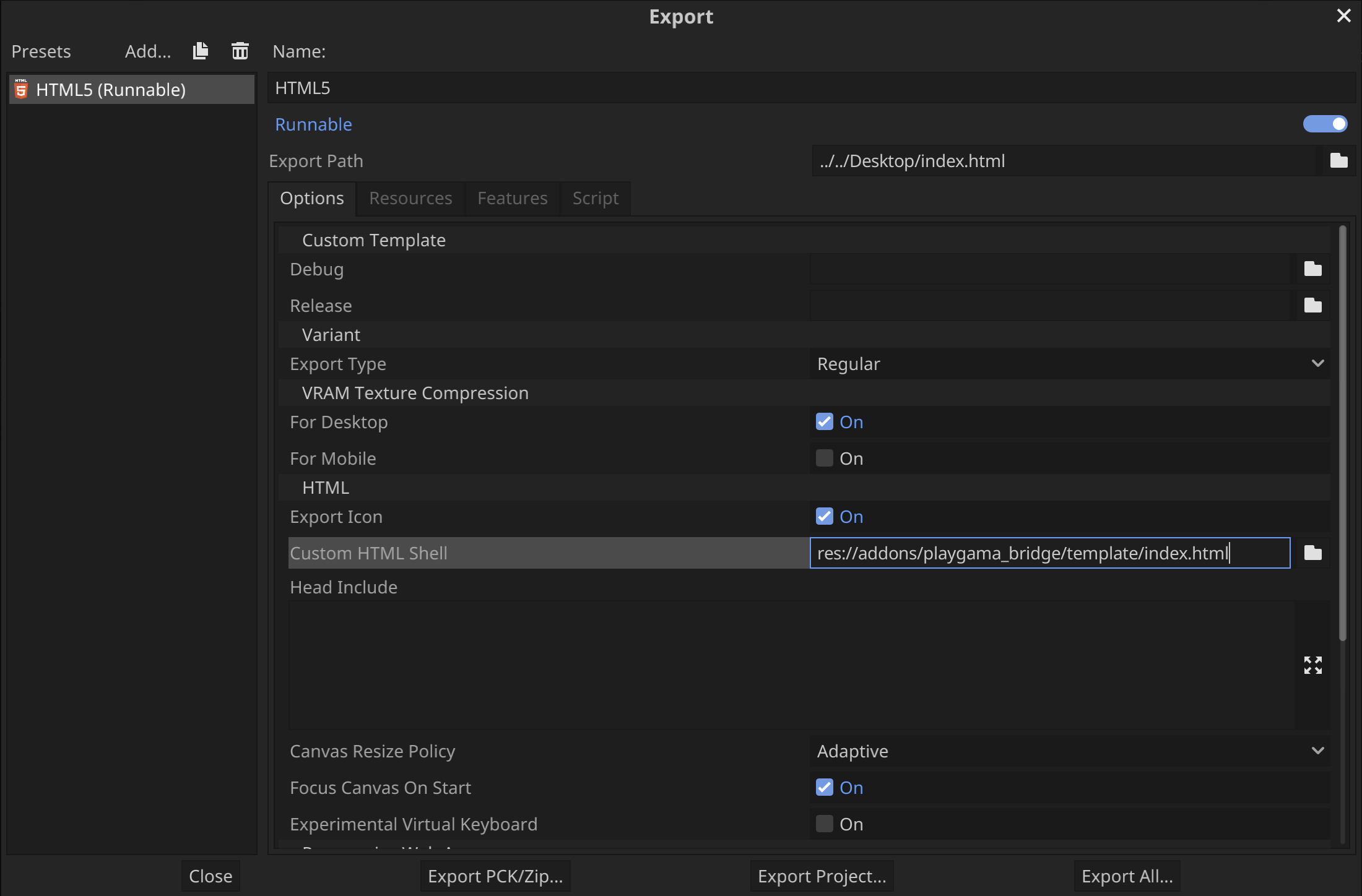Click the options list vertical scrollbar
Image resolution: width=1362 pixels, height=896 pixels.
1343,433
